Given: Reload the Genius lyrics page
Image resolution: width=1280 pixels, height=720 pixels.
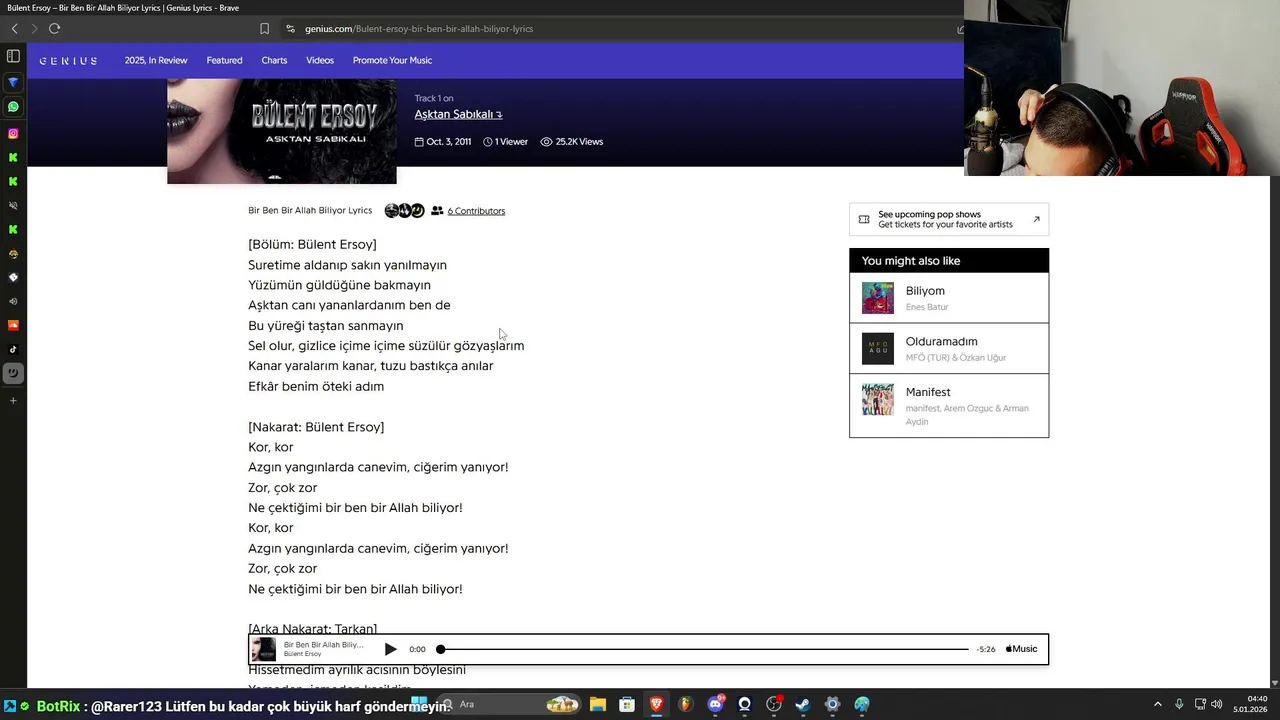Looking at the screenshot, I should pos(54,28).
